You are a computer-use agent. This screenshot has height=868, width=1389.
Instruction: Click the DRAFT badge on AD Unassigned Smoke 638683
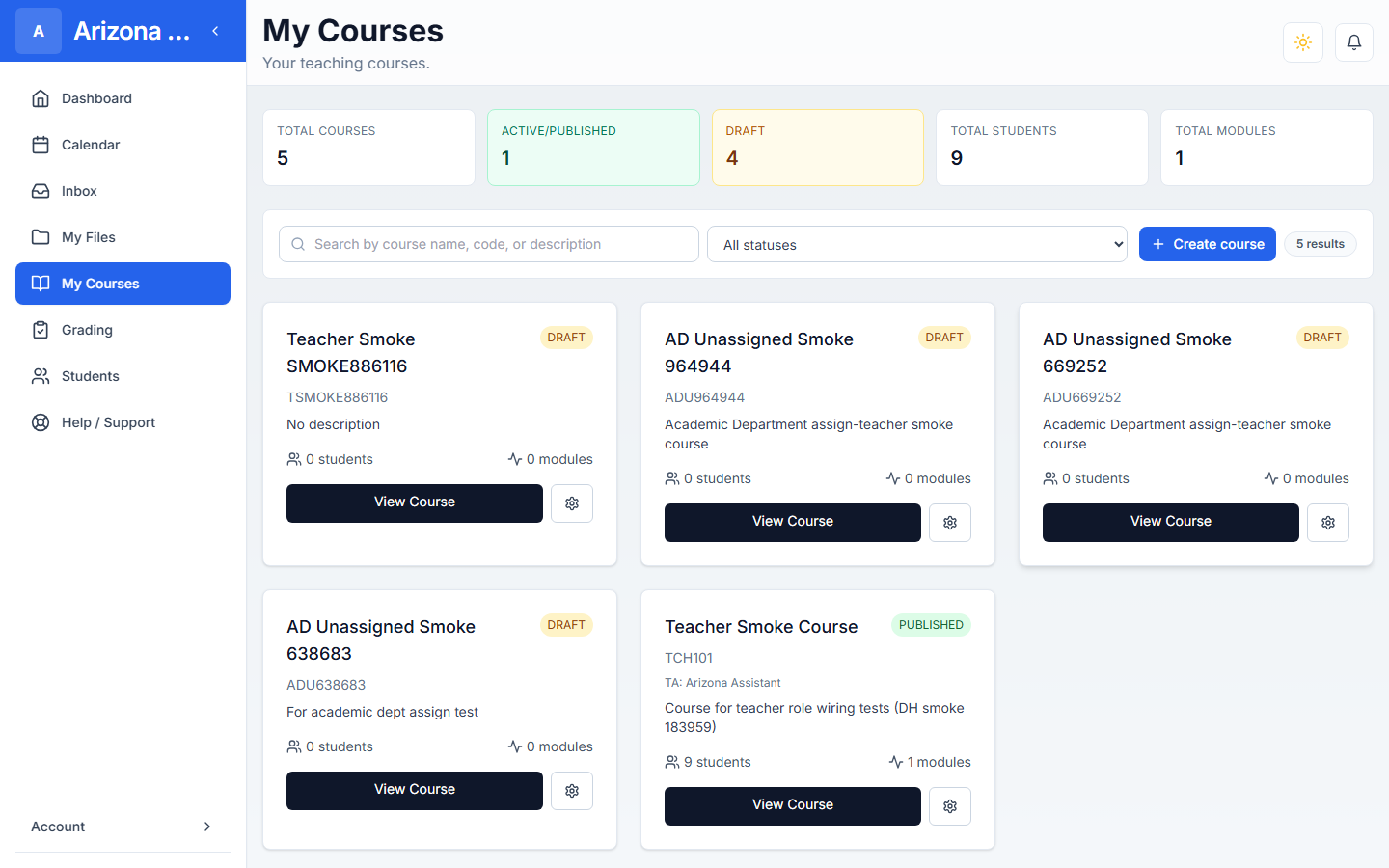click(566, 625)
